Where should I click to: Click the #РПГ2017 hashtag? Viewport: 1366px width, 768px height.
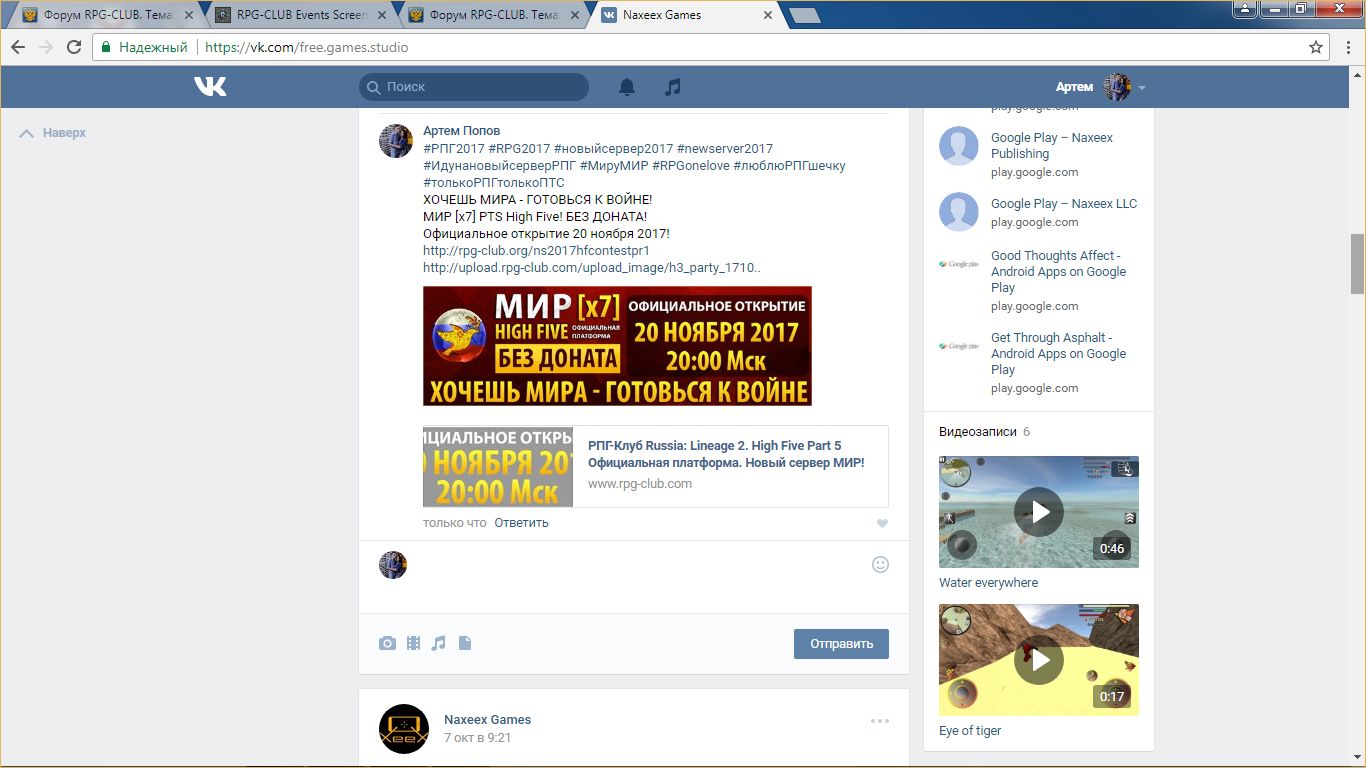coord(454,149)
